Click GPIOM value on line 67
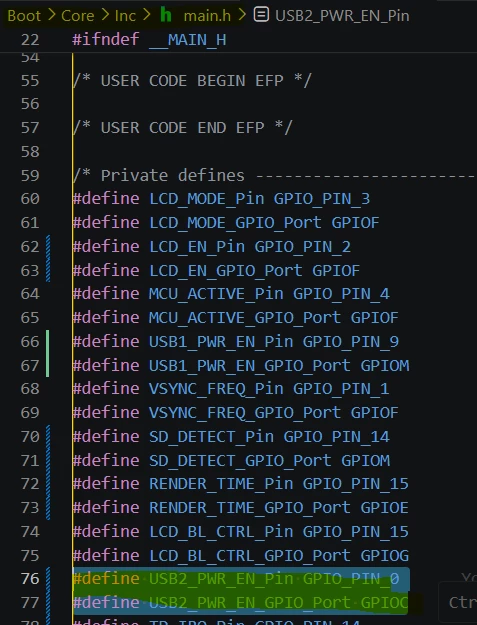The image size is (477, 625). point(385,366)
